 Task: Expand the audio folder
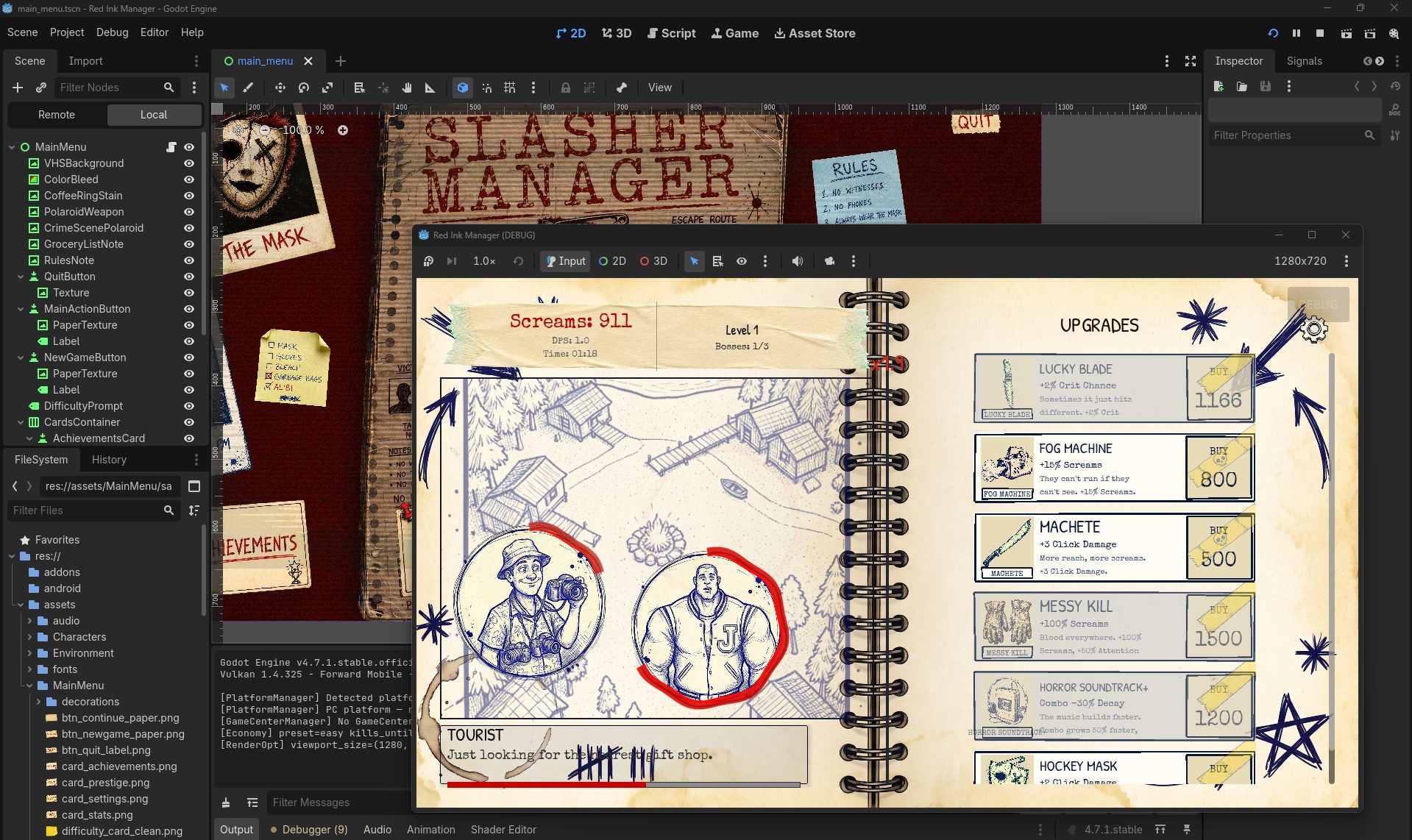point(29,621)
